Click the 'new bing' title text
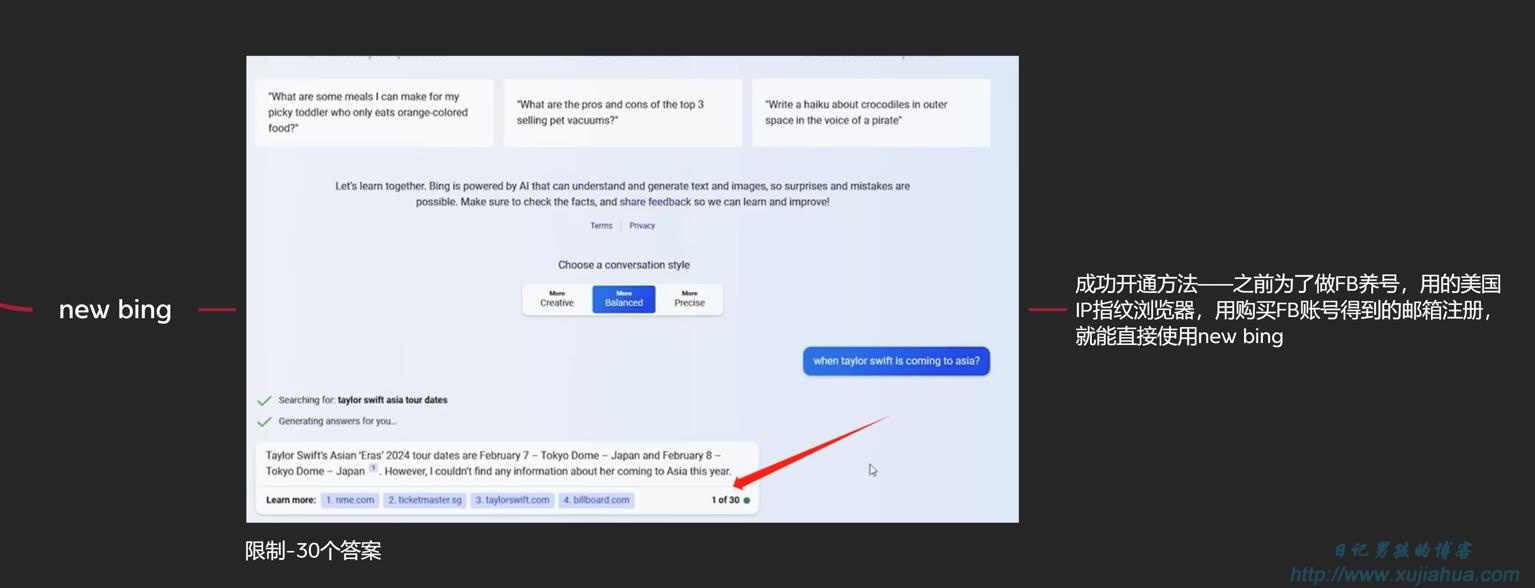1535x588 pixels. (115, 310)
